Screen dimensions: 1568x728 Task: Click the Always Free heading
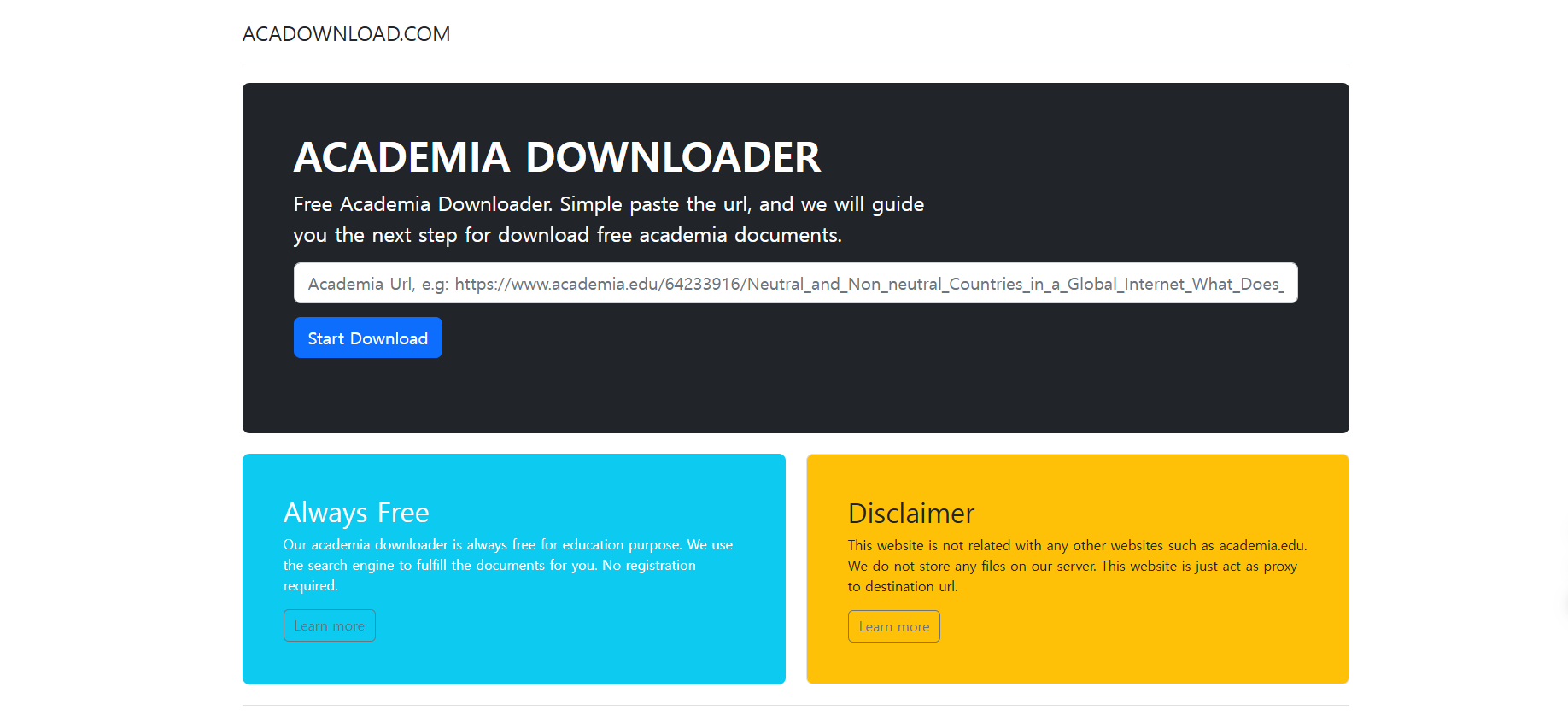356,513
